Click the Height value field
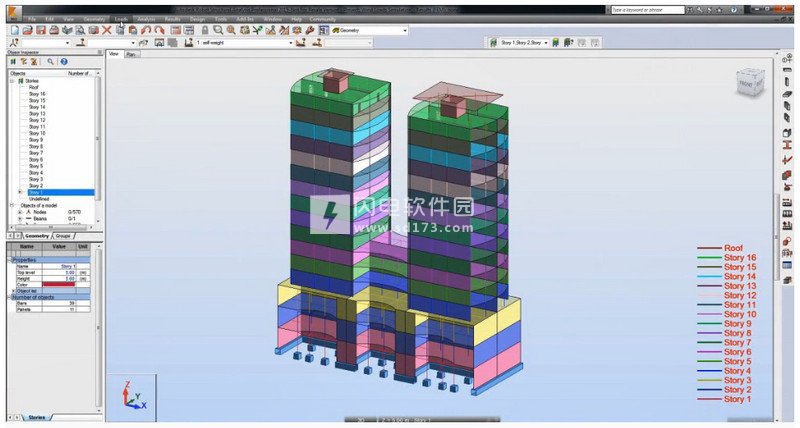800x428 pixels. [59, 279]
